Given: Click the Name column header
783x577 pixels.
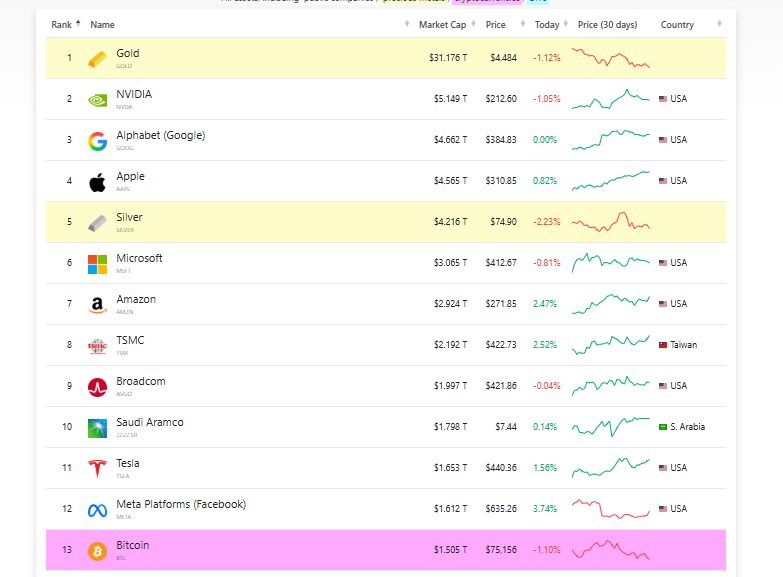Looking at the screenshot, I should (102, 24).
